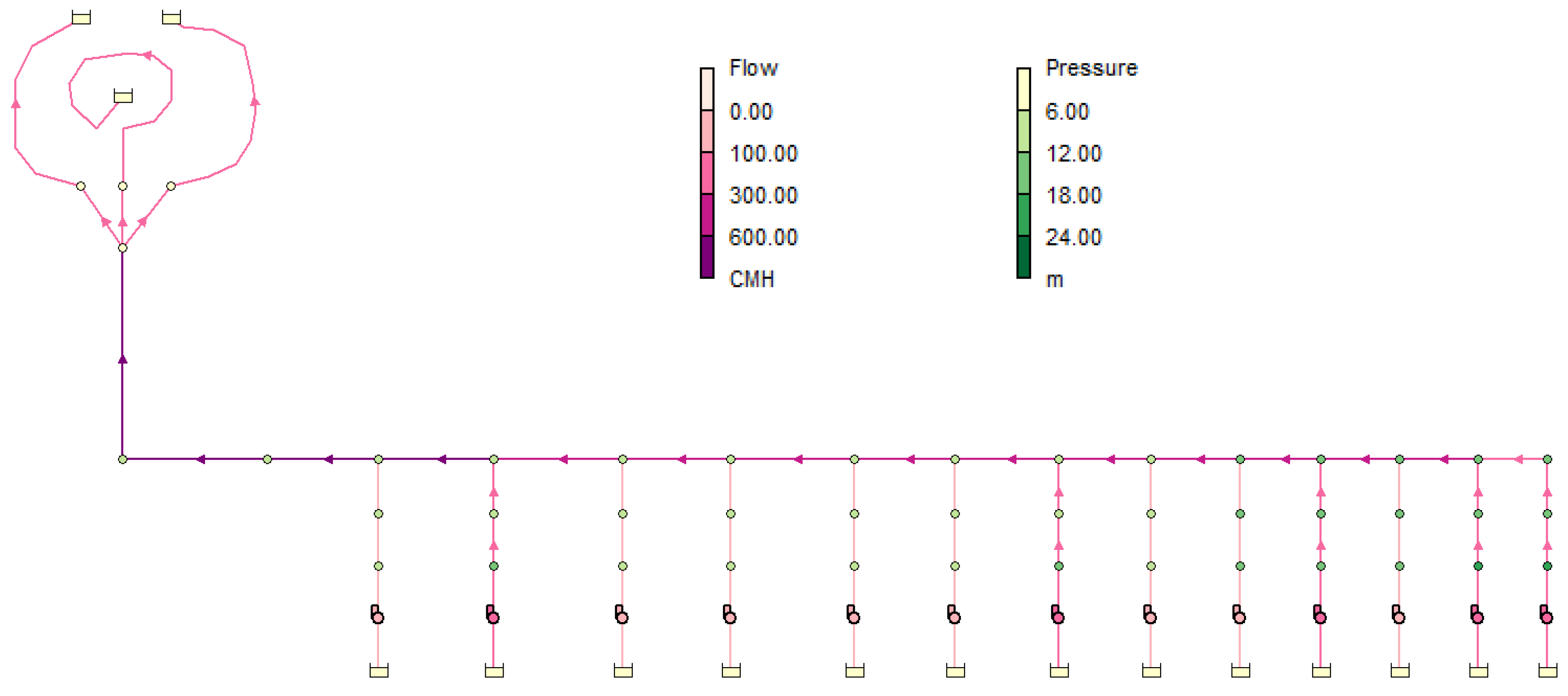Select the second pump from the left
Image resolution: width=1568 pixels, height=696 pixels.
493,615
